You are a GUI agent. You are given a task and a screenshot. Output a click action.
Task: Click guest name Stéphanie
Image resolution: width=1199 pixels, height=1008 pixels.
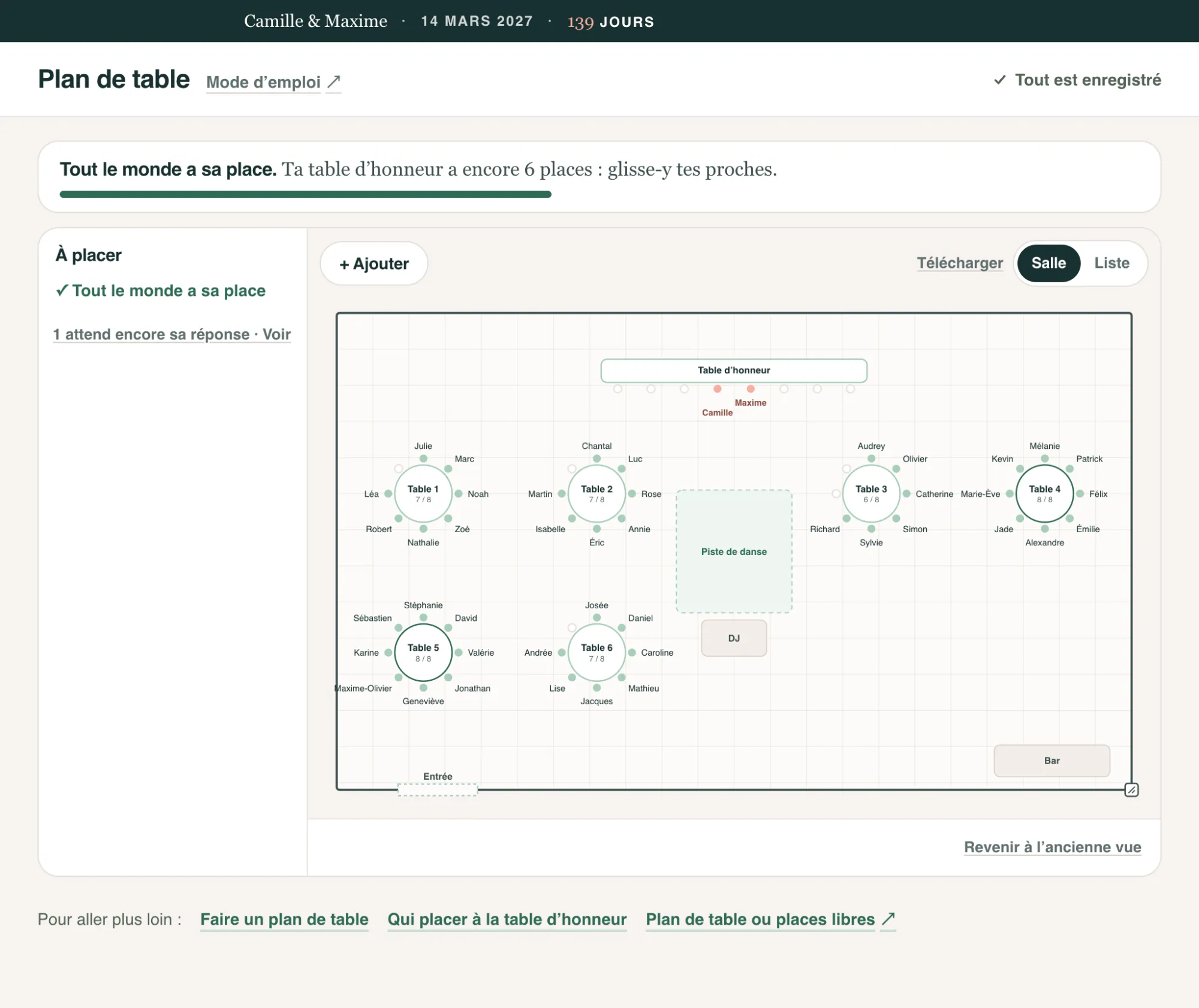[x=423, y=605]
